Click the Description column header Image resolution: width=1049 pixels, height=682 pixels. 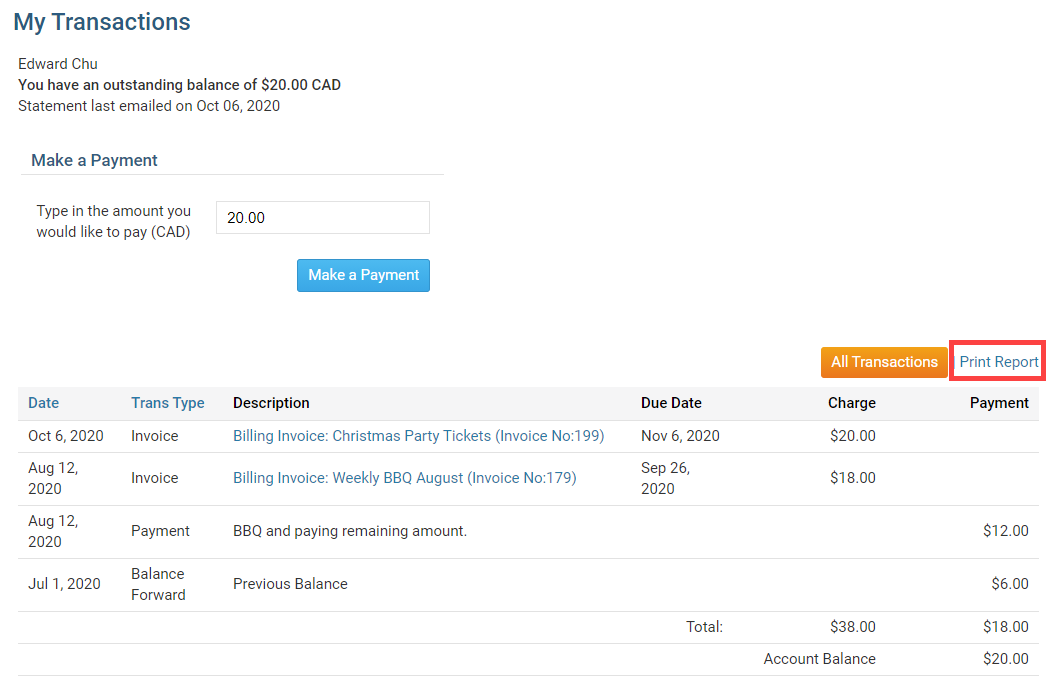click(271, 403)
